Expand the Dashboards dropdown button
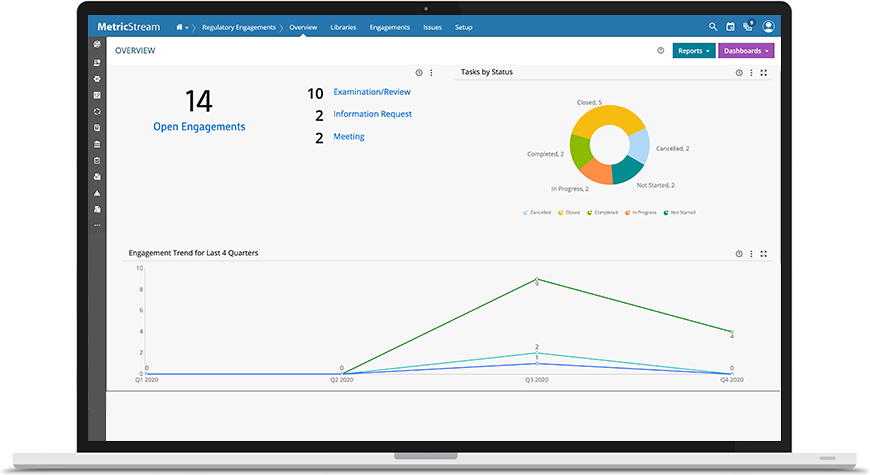 [x=746, y=50]
